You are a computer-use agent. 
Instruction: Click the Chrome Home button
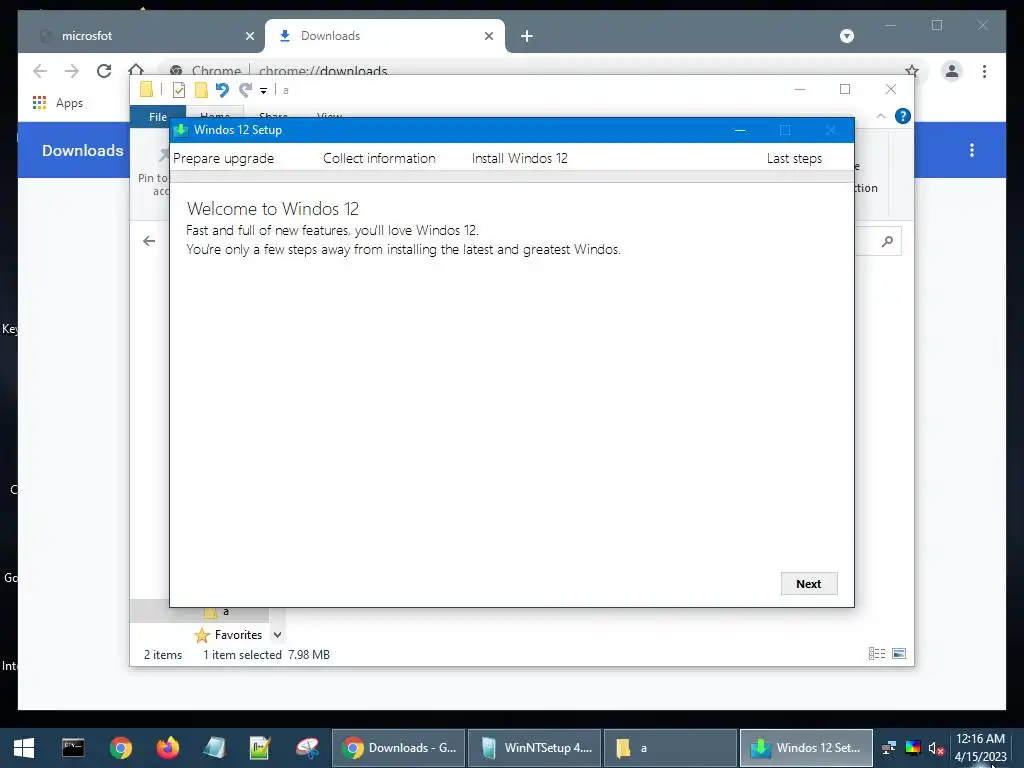136,69
